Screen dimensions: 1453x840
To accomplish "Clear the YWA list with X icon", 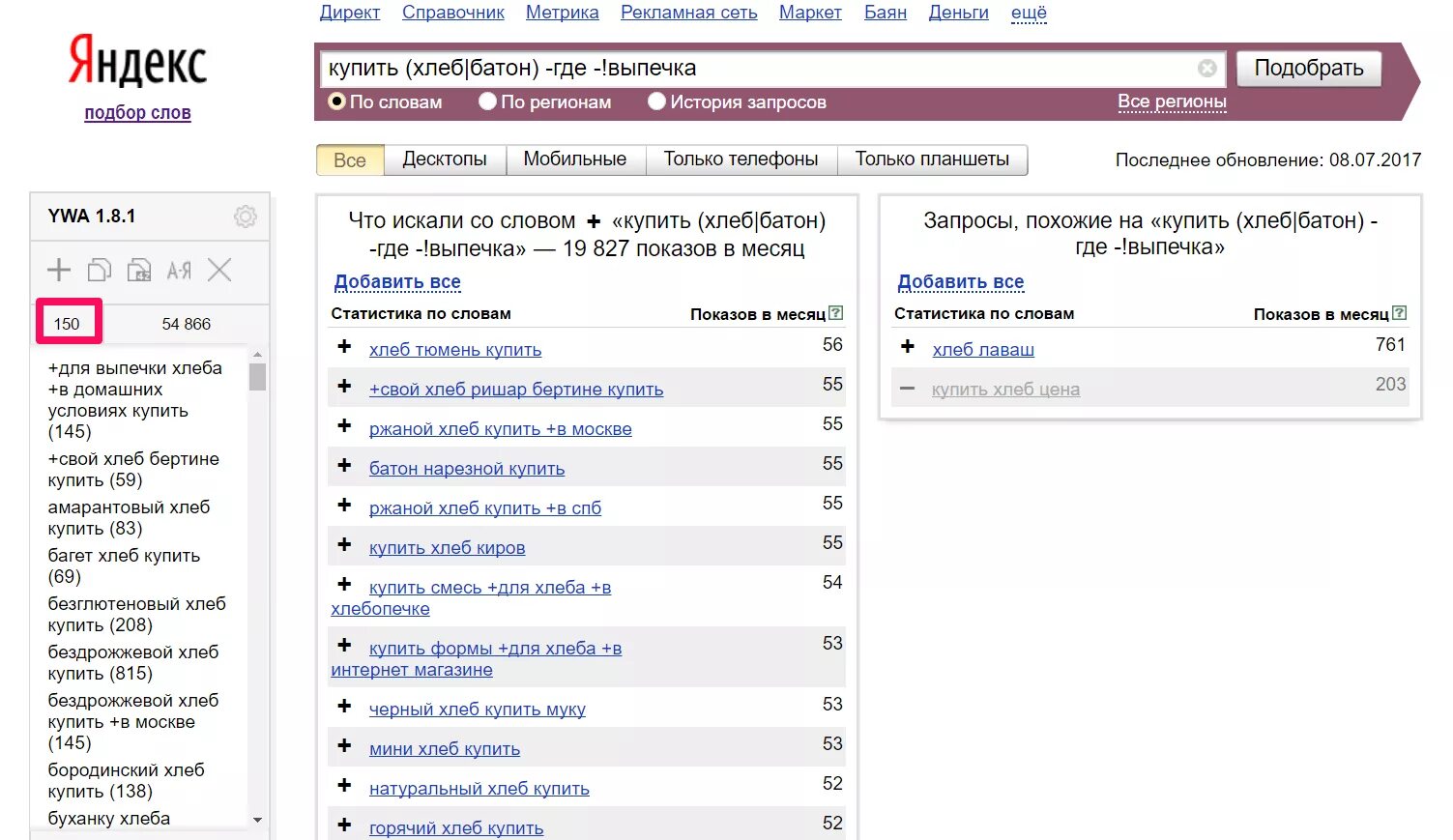I will (x=219, y=271).
